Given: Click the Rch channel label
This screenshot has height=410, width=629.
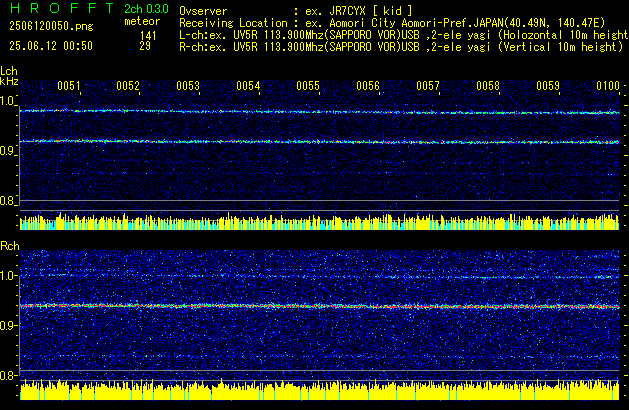Looking at the screenshot, I should [10, 246].
